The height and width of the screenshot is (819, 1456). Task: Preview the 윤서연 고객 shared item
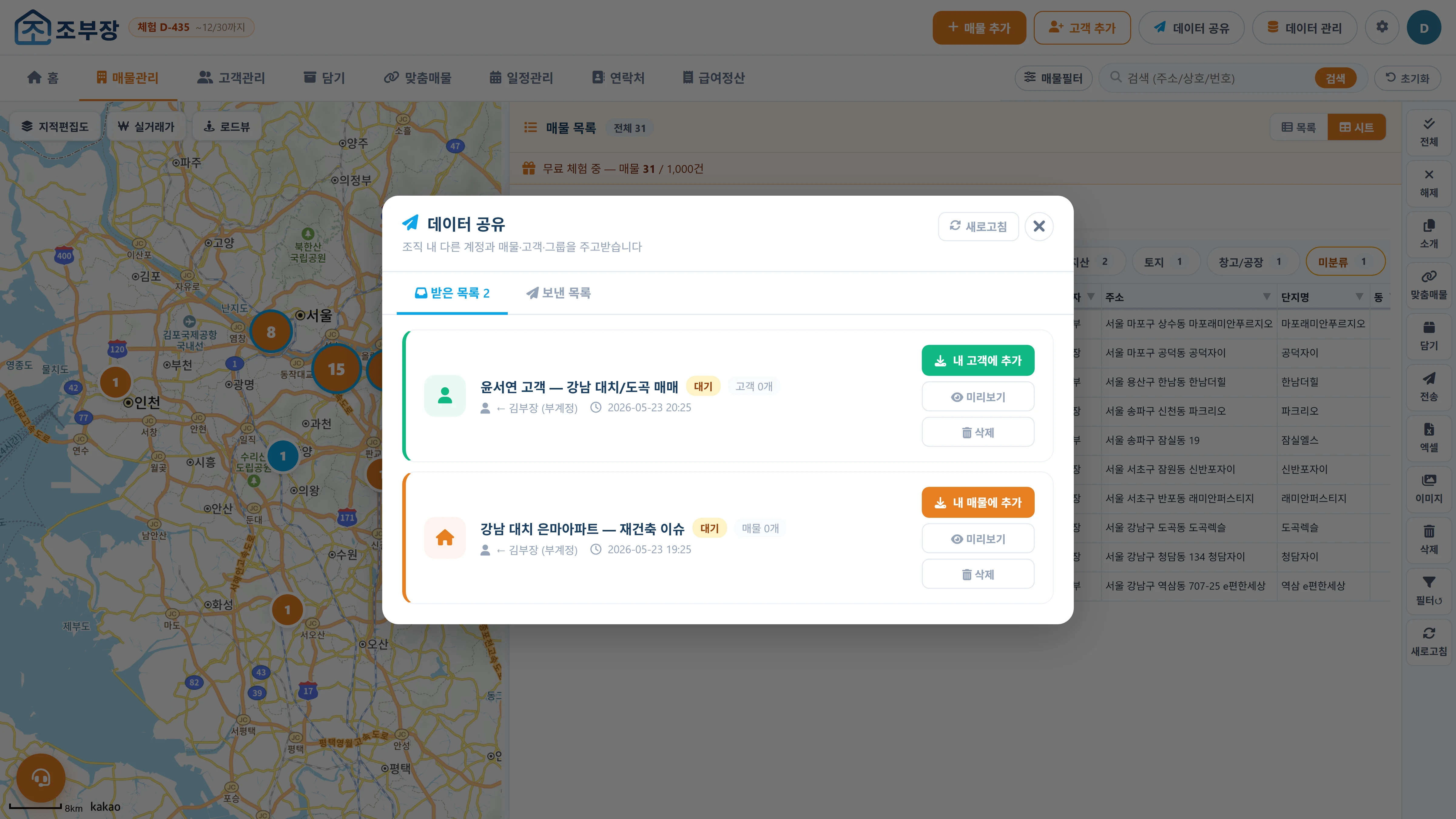(978, 397)
